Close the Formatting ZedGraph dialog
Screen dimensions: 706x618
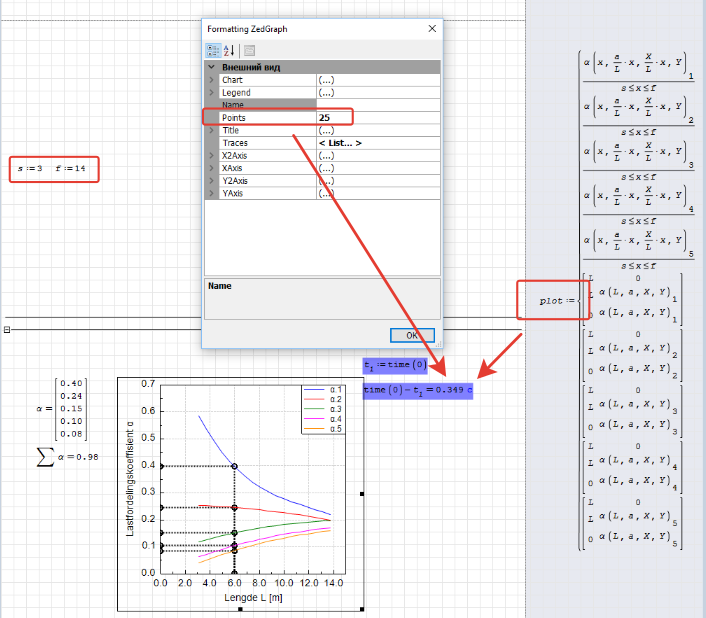pos(432,29)
